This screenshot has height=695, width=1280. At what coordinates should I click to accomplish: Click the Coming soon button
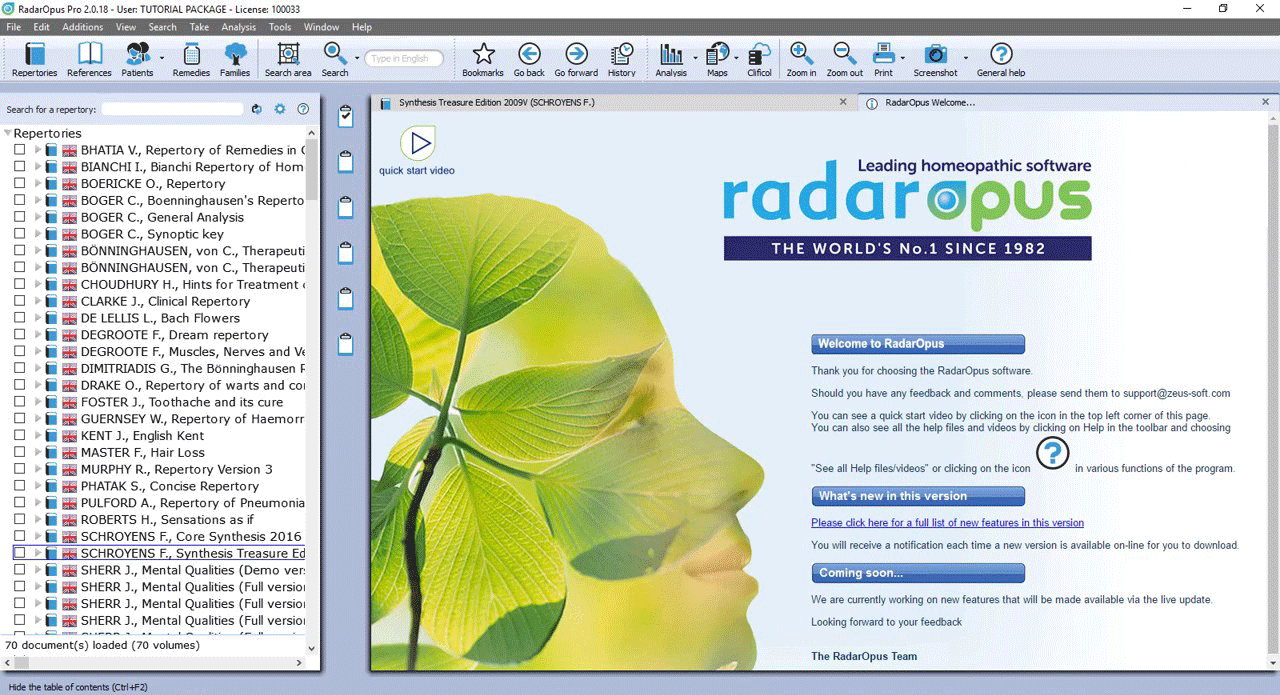(918, 573)
